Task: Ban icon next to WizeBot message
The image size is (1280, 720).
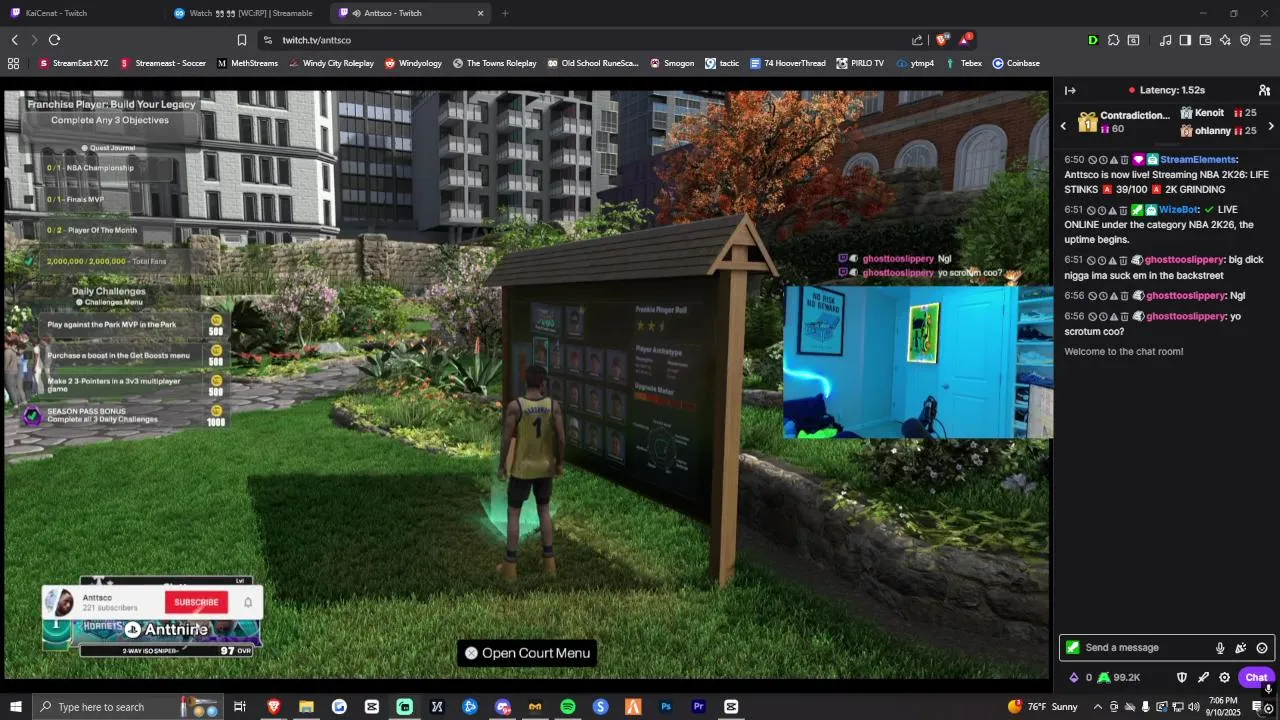Action: pos(1093,210)
